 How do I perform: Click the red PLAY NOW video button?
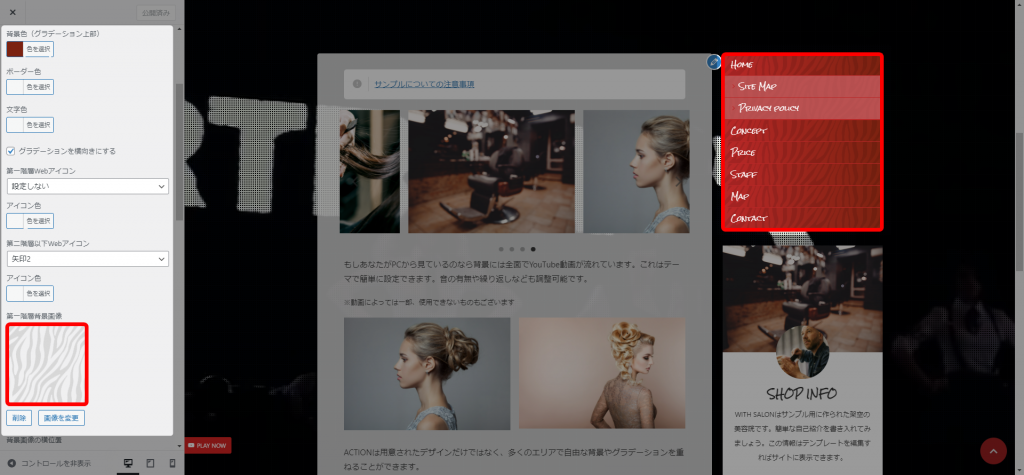(207, 445)
